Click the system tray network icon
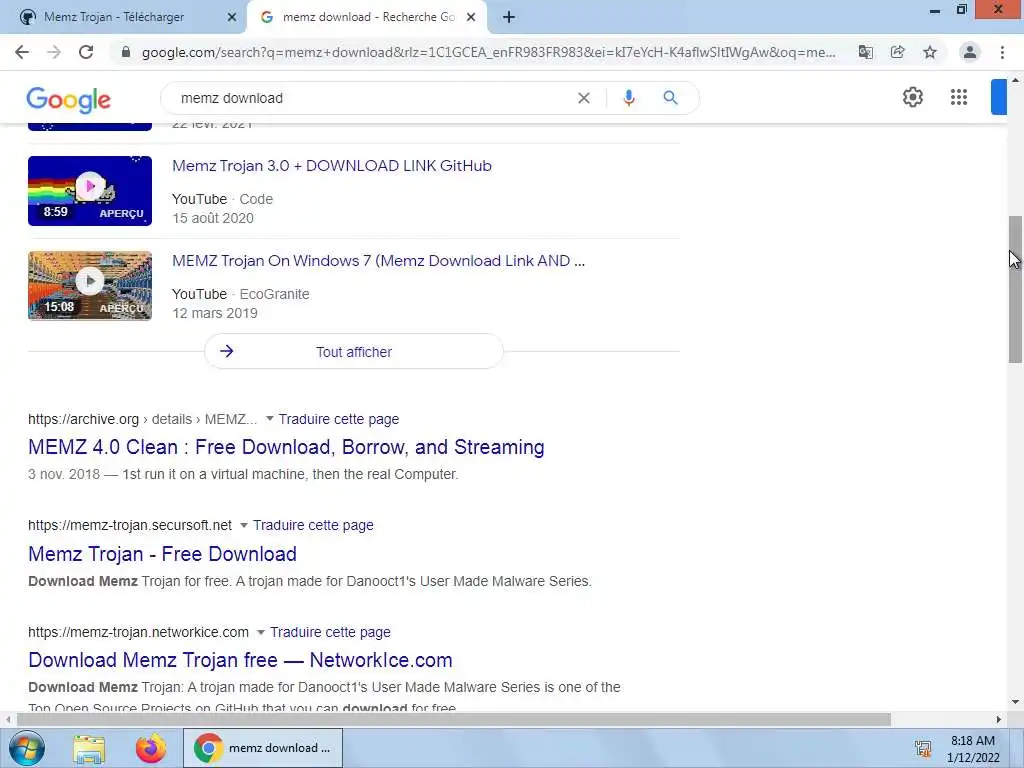 click(923, 748)
